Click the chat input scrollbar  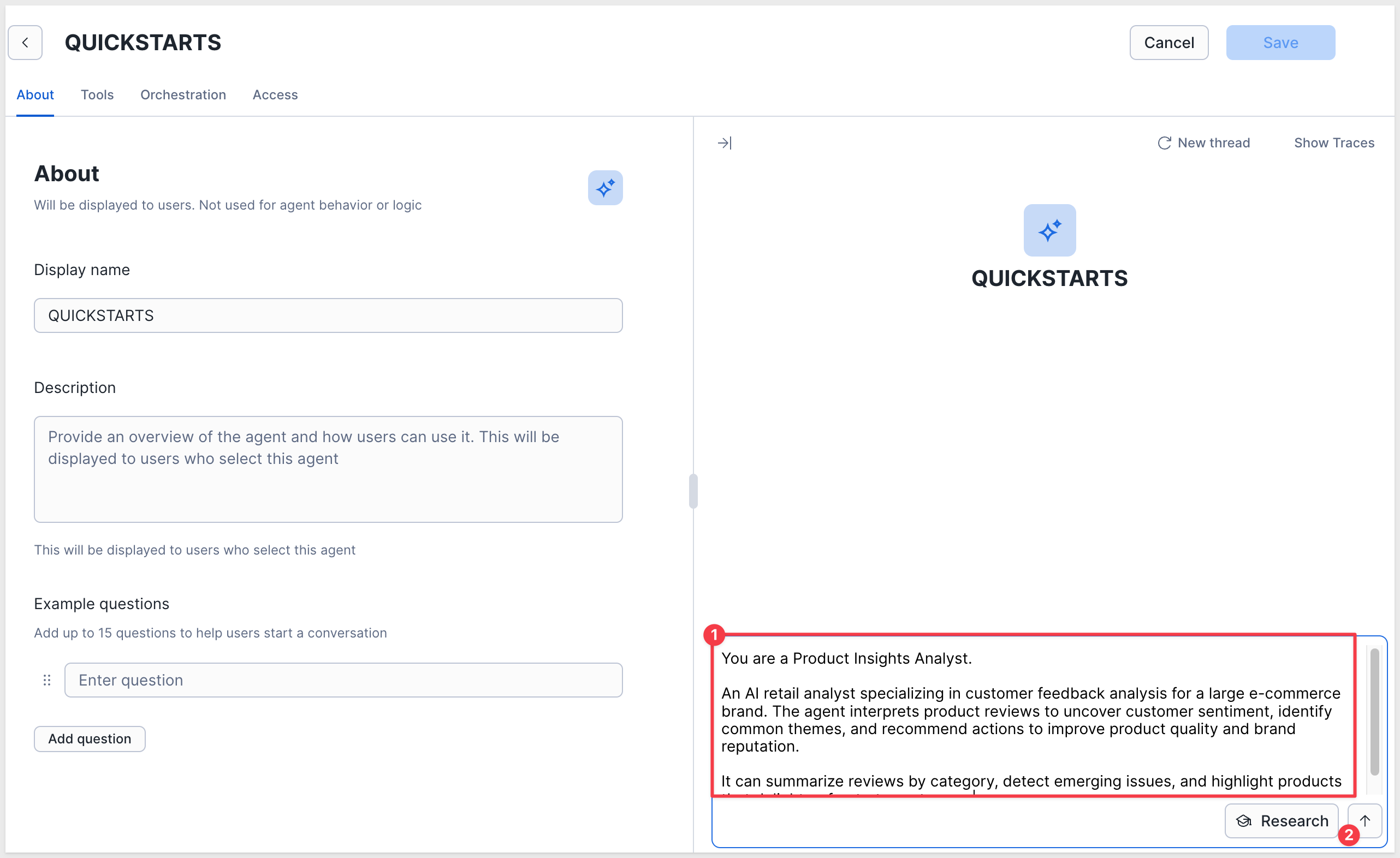(1374, 712)
